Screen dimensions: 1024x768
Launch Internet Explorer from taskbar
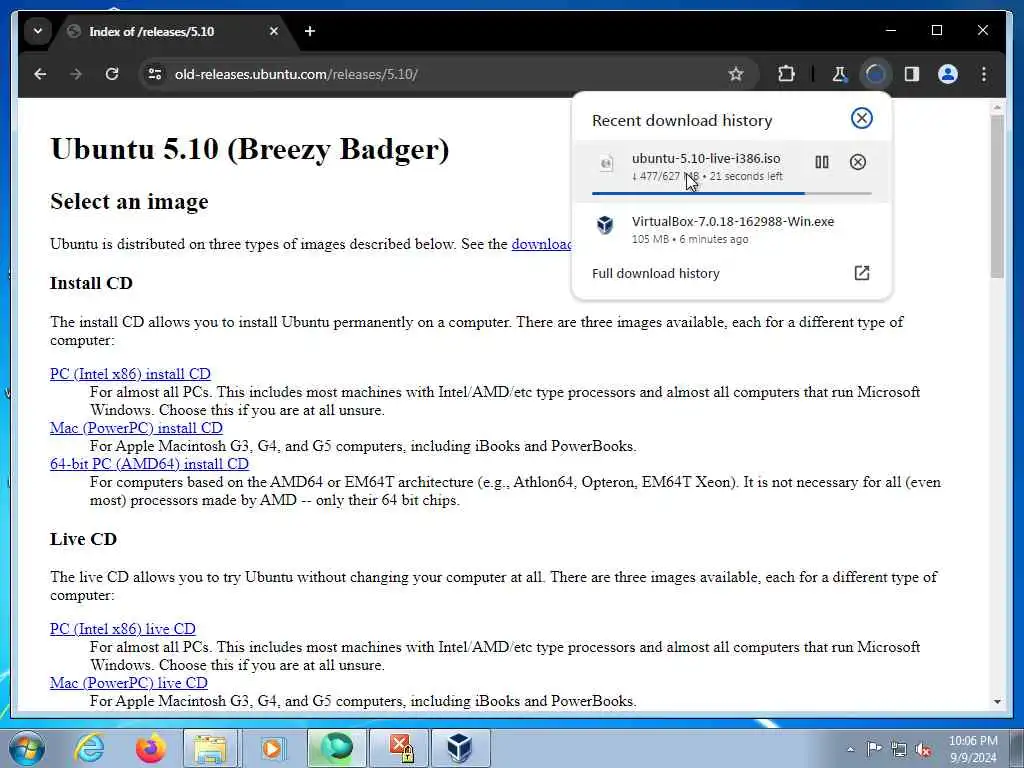(89, 748)
